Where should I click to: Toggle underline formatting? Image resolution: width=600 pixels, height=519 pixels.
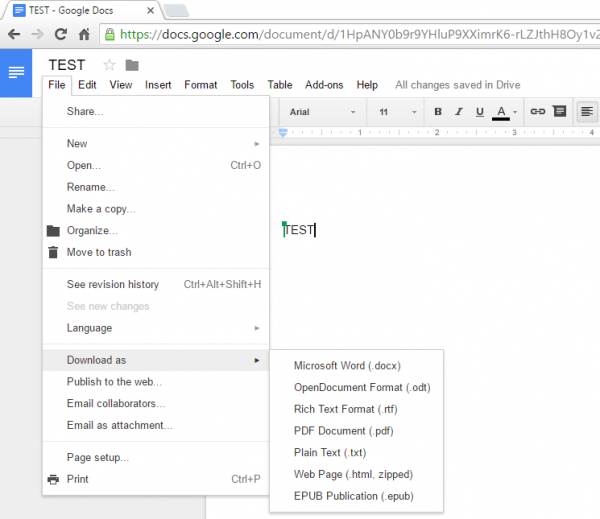pyautogui.click(x=479, y=112)
